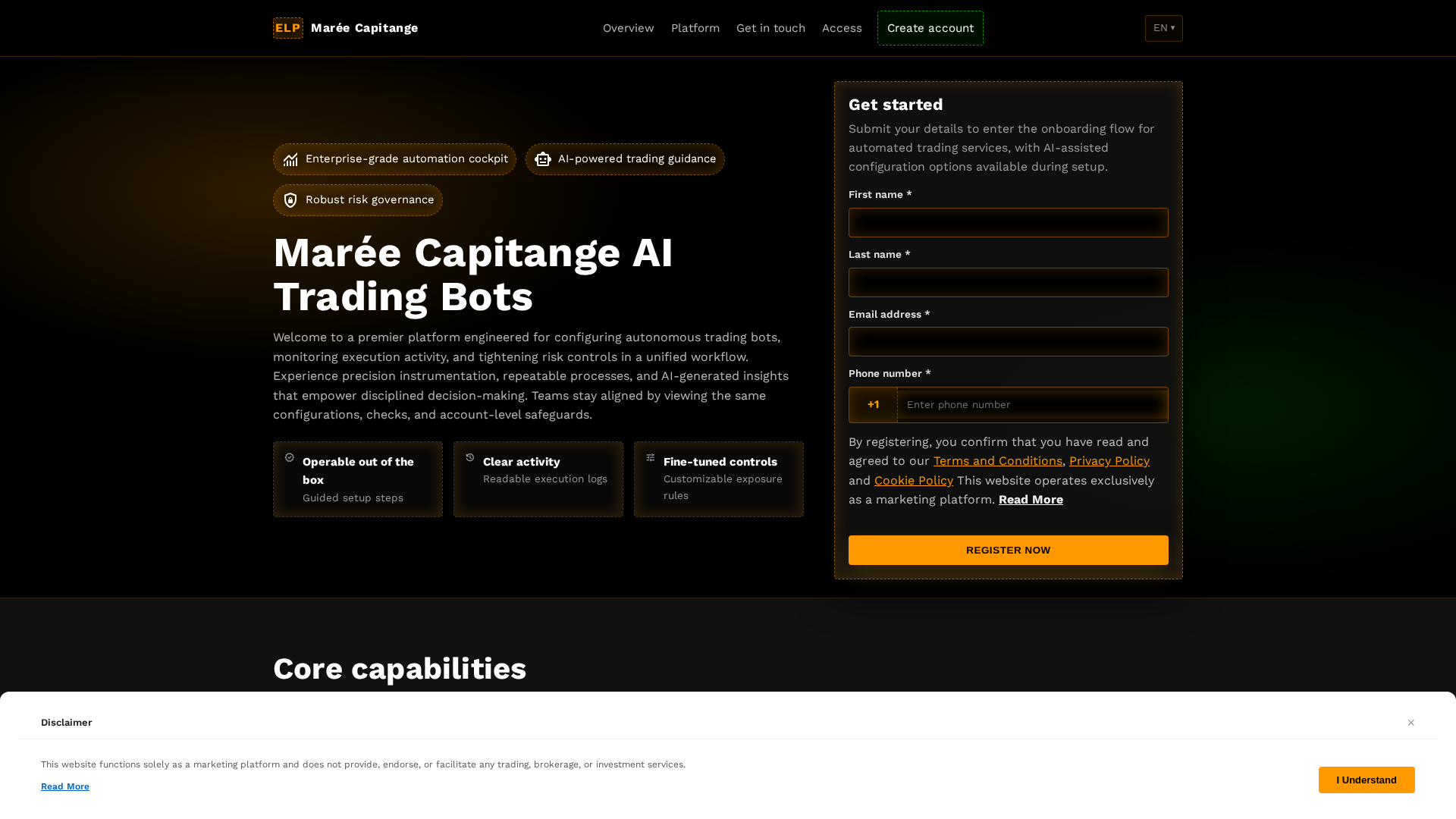Close the Disclaimer banner with the X
Image resolution: width=1456 pixels, height=819 pixels.
[1411, 723]
